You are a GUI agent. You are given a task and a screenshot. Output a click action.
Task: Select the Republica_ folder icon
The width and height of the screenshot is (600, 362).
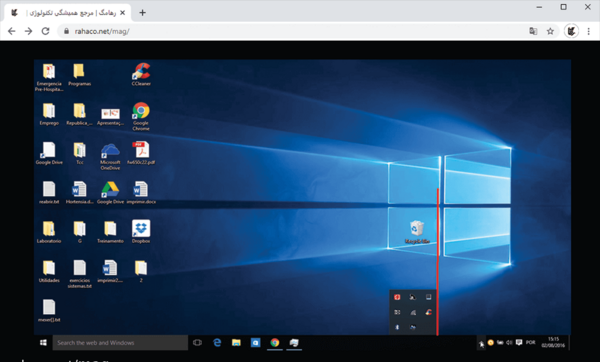(x=79, y=114)
